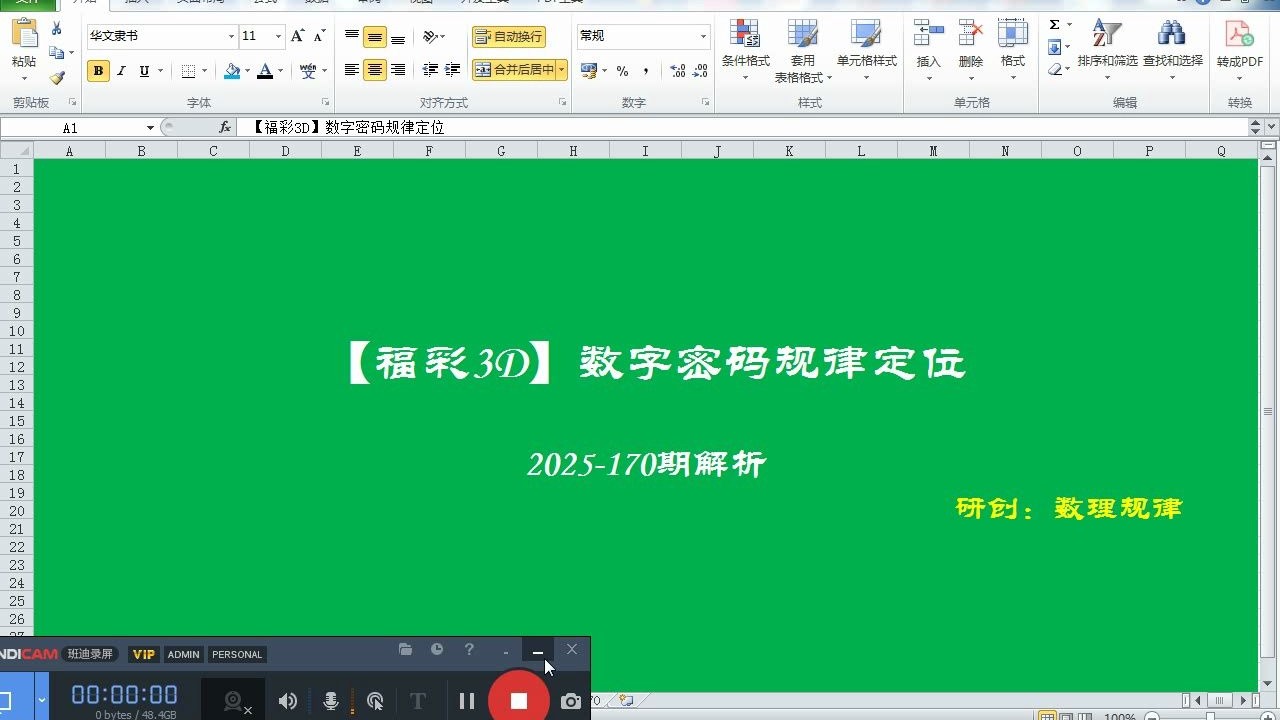Apply comma style
1280x720 pixels.
tap(646, 71)
